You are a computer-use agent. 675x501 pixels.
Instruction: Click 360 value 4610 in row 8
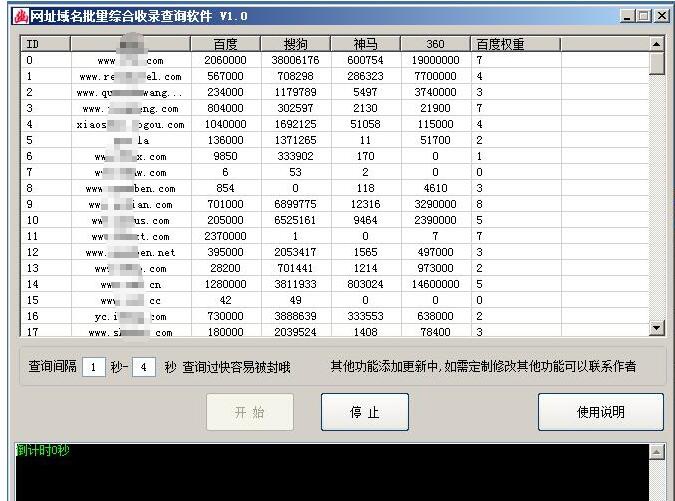point(435,188)
